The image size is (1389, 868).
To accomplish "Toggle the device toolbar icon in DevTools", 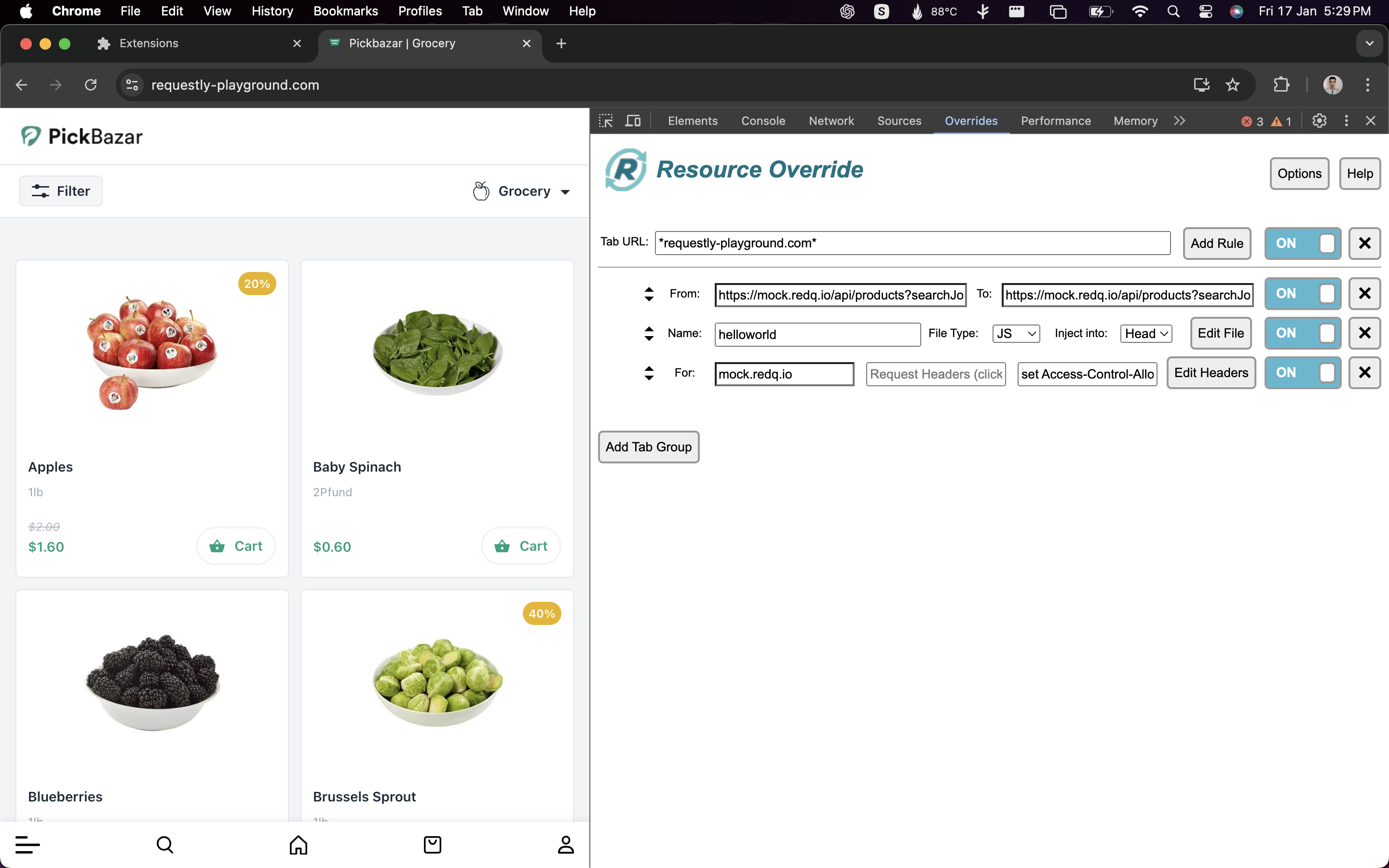I will [632, 121].
